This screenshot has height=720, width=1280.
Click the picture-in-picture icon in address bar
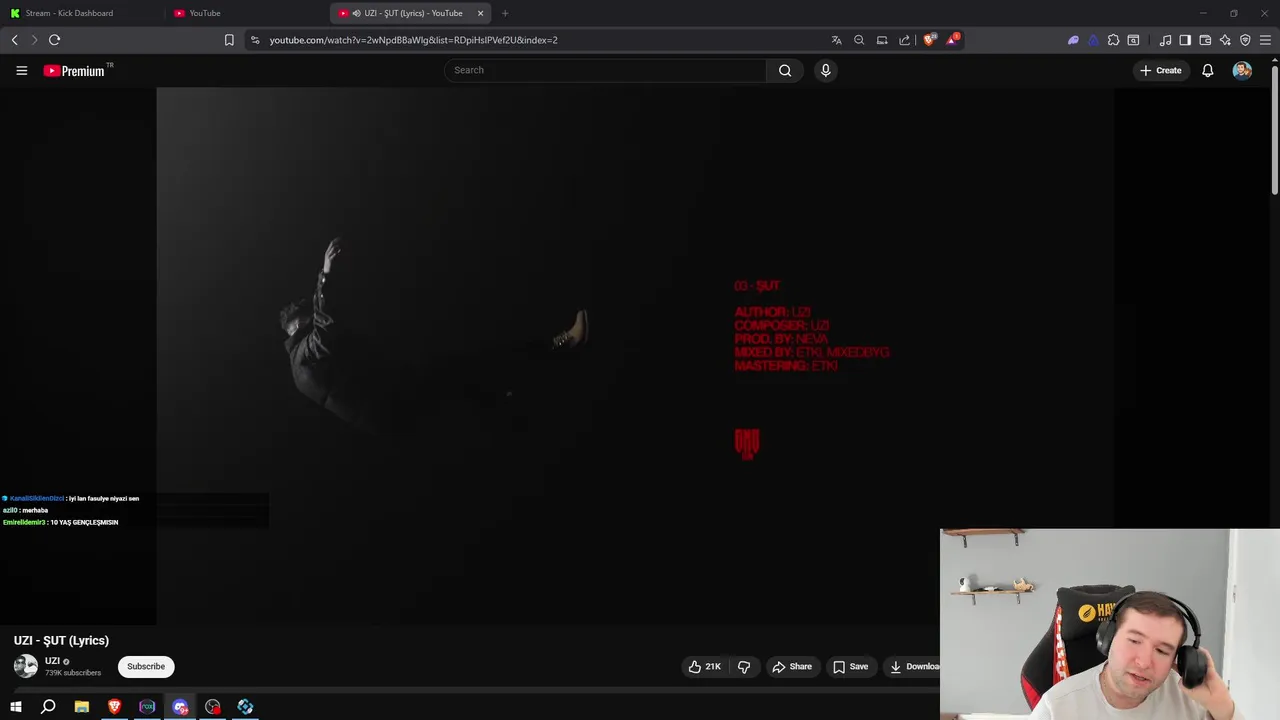[x=882, y=40]
